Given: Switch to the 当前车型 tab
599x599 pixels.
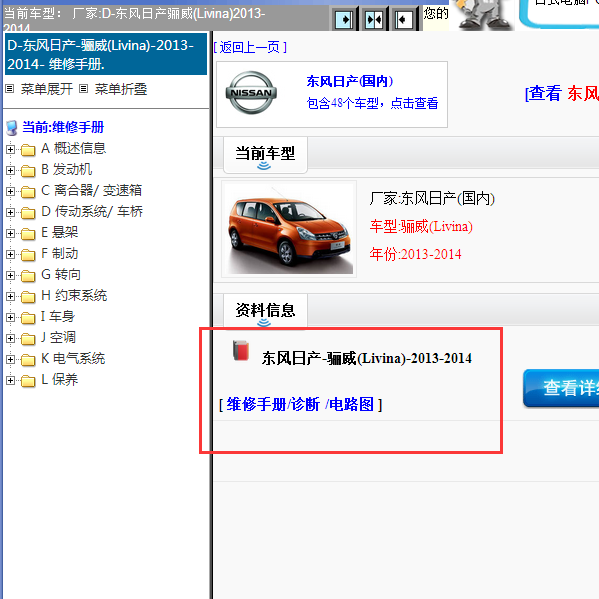Looking at the screenshot, I should [265, 154].
